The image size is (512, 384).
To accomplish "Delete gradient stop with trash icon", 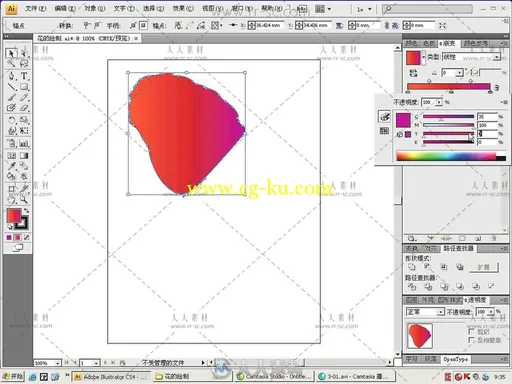I will (496, 88).
